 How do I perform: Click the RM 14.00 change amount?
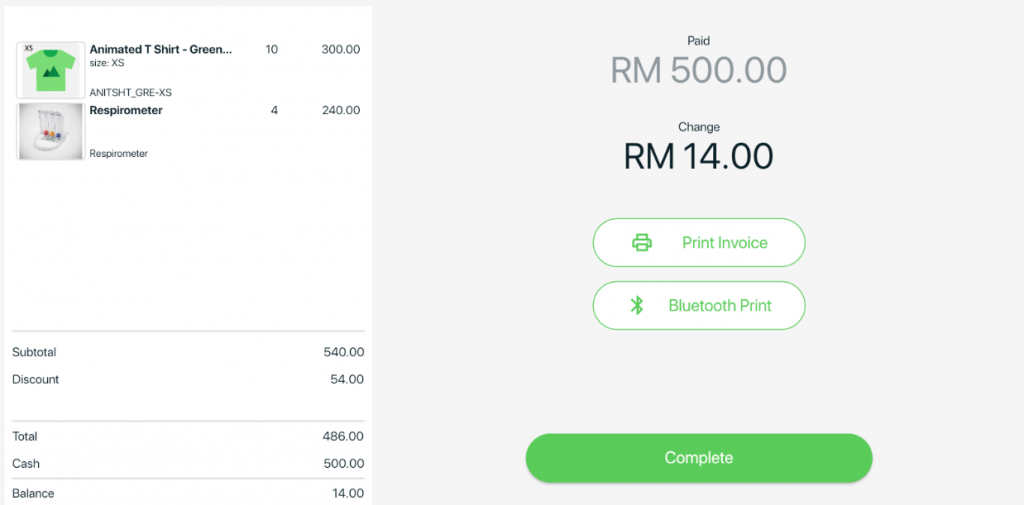[x=699, y=156]
